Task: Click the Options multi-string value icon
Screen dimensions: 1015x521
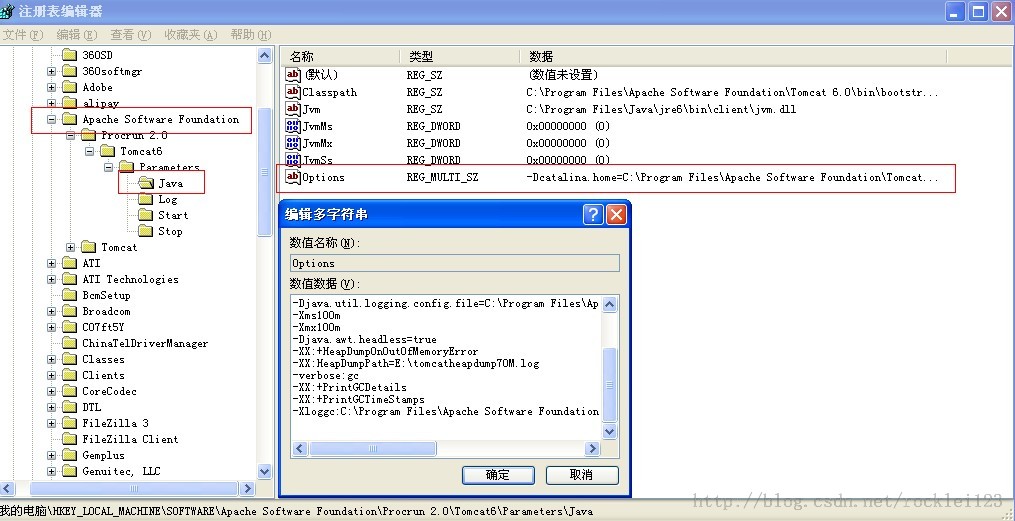Action: [293, 177]
